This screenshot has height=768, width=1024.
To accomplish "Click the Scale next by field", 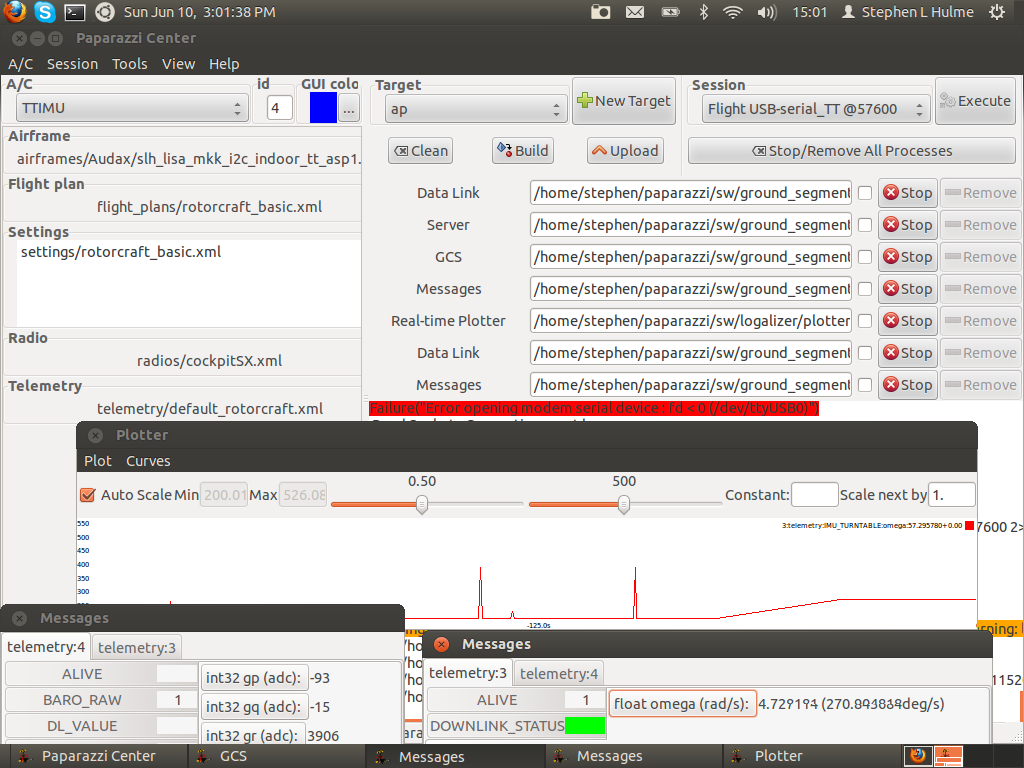I will click(952, 494).
